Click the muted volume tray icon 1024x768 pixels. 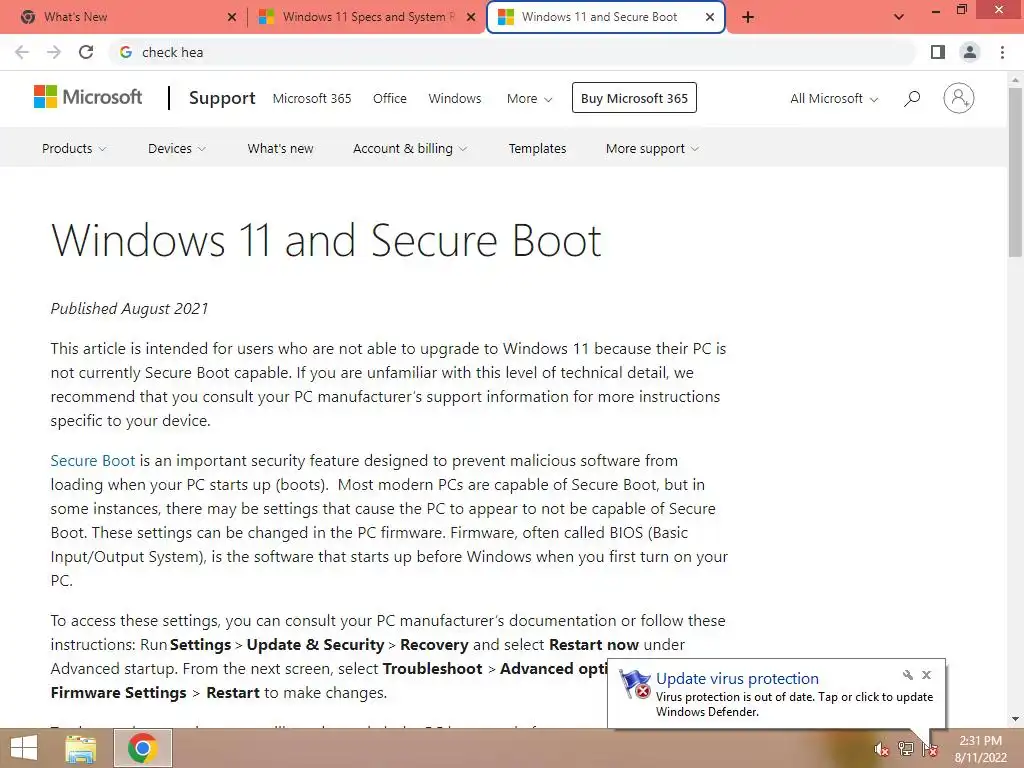click(x=881, y=750)
